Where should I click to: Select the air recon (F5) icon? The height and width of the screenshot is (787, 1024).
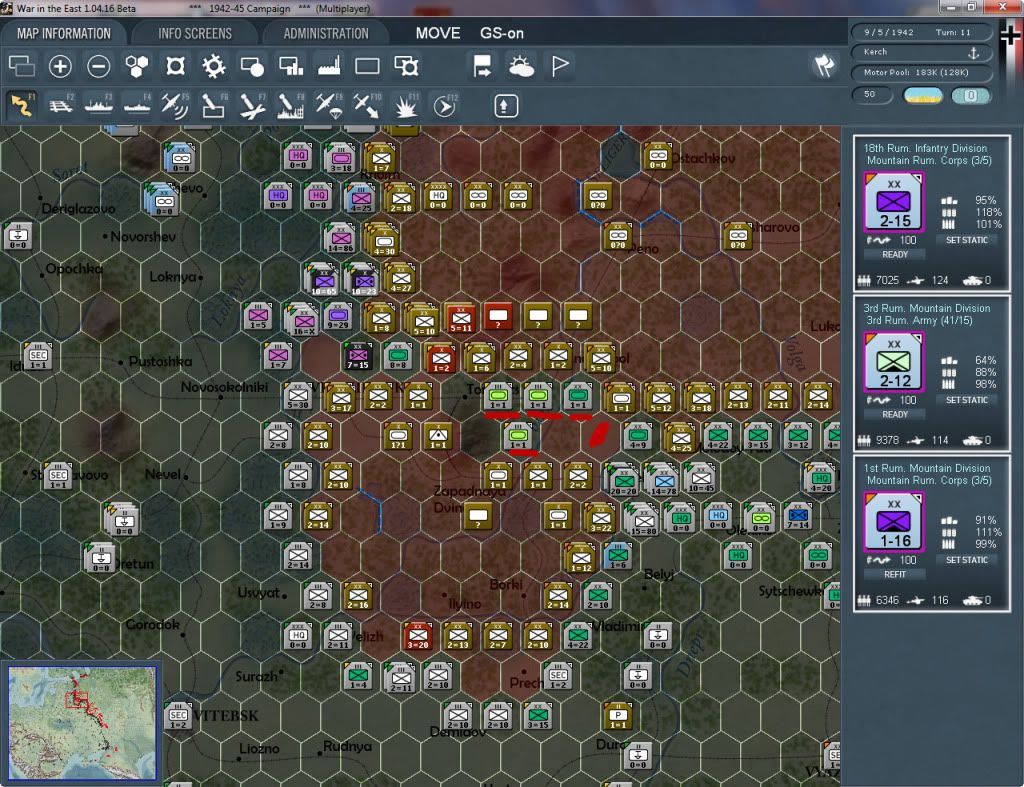pyautogui.click(x=175, y=105)
